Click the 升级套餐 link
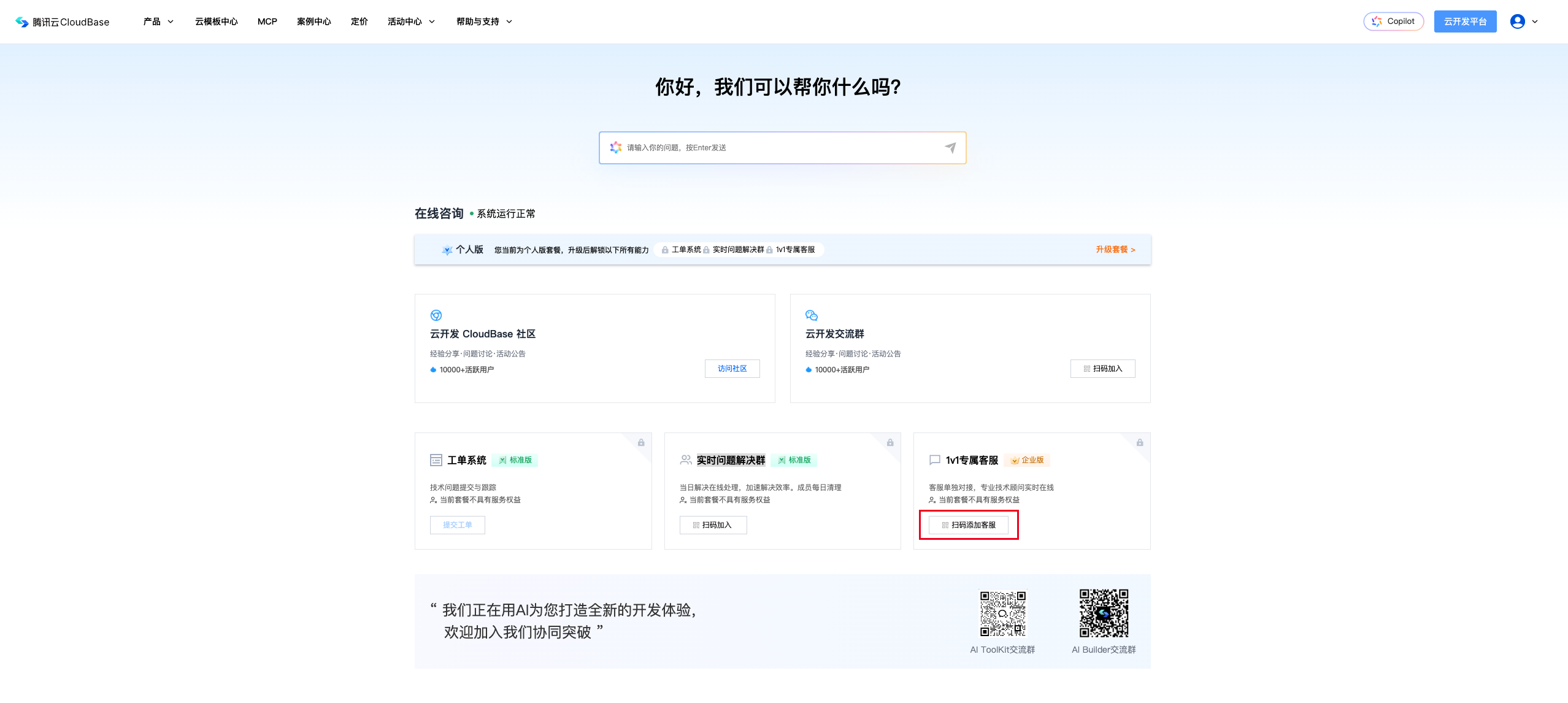The image size is (1568, 703). [x=1115, y=250]
